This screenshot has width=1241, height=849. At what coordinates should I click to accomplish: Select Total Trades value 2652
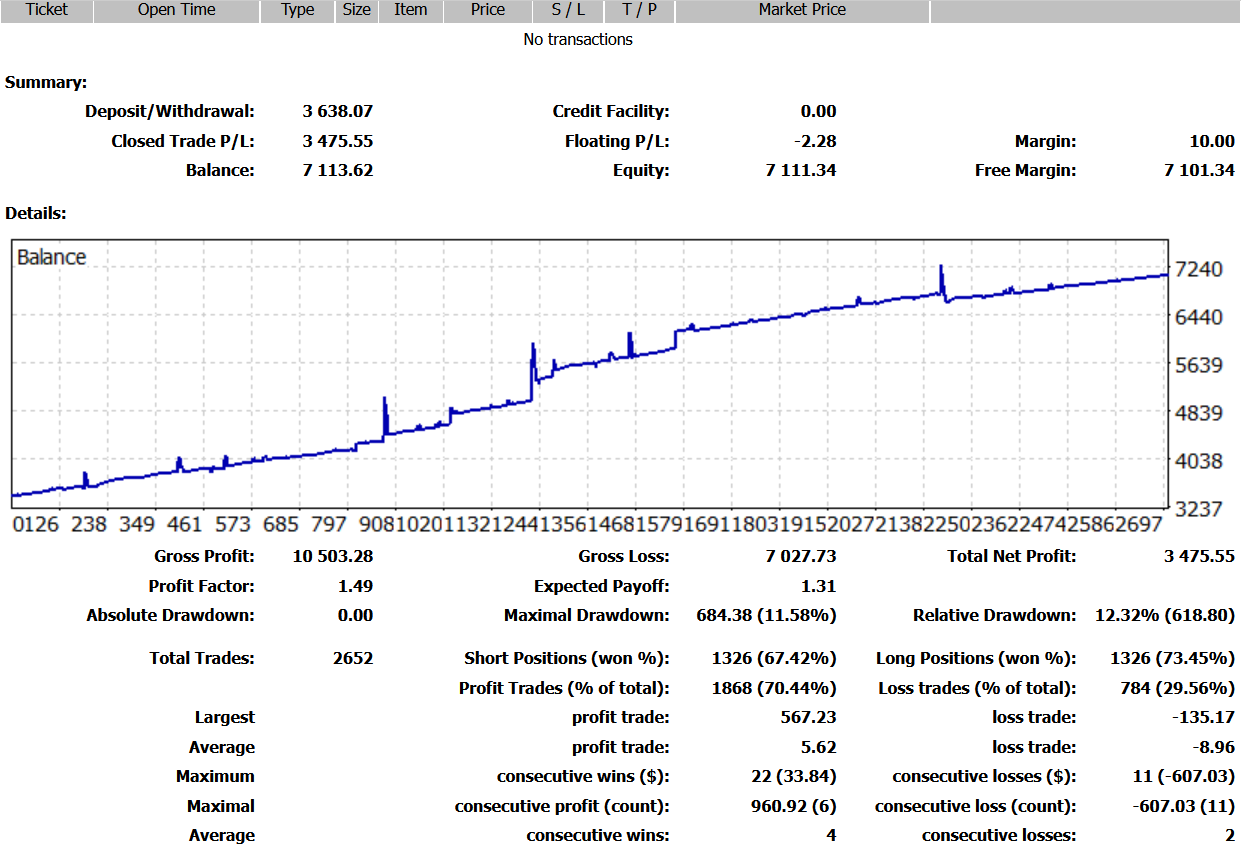(353, 658)
